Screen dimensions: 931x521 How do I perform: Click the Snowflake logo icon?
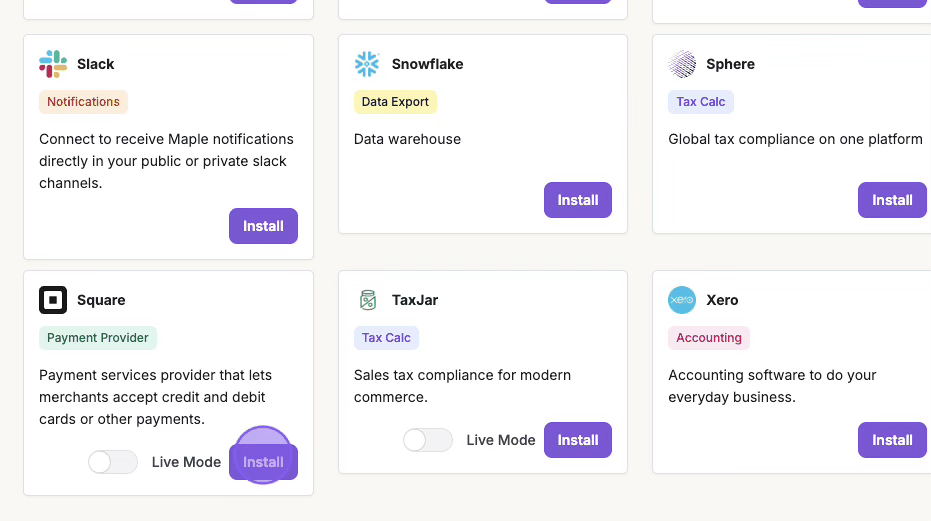pyautogui.click(x=367, y=64)
